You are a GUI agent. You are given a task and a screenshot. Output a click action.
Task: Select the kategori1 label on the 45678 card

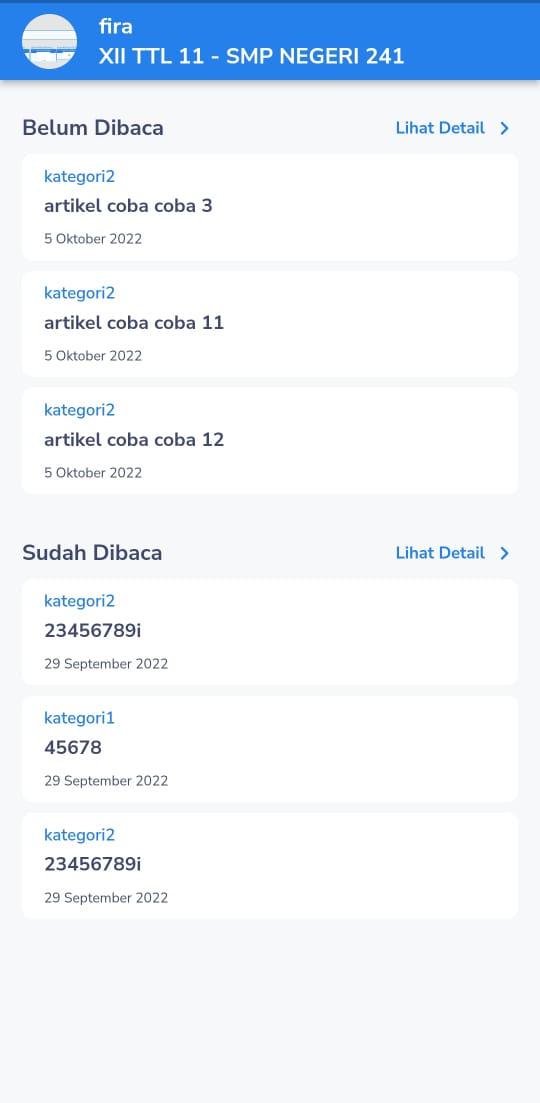click(x=79, y=718)
